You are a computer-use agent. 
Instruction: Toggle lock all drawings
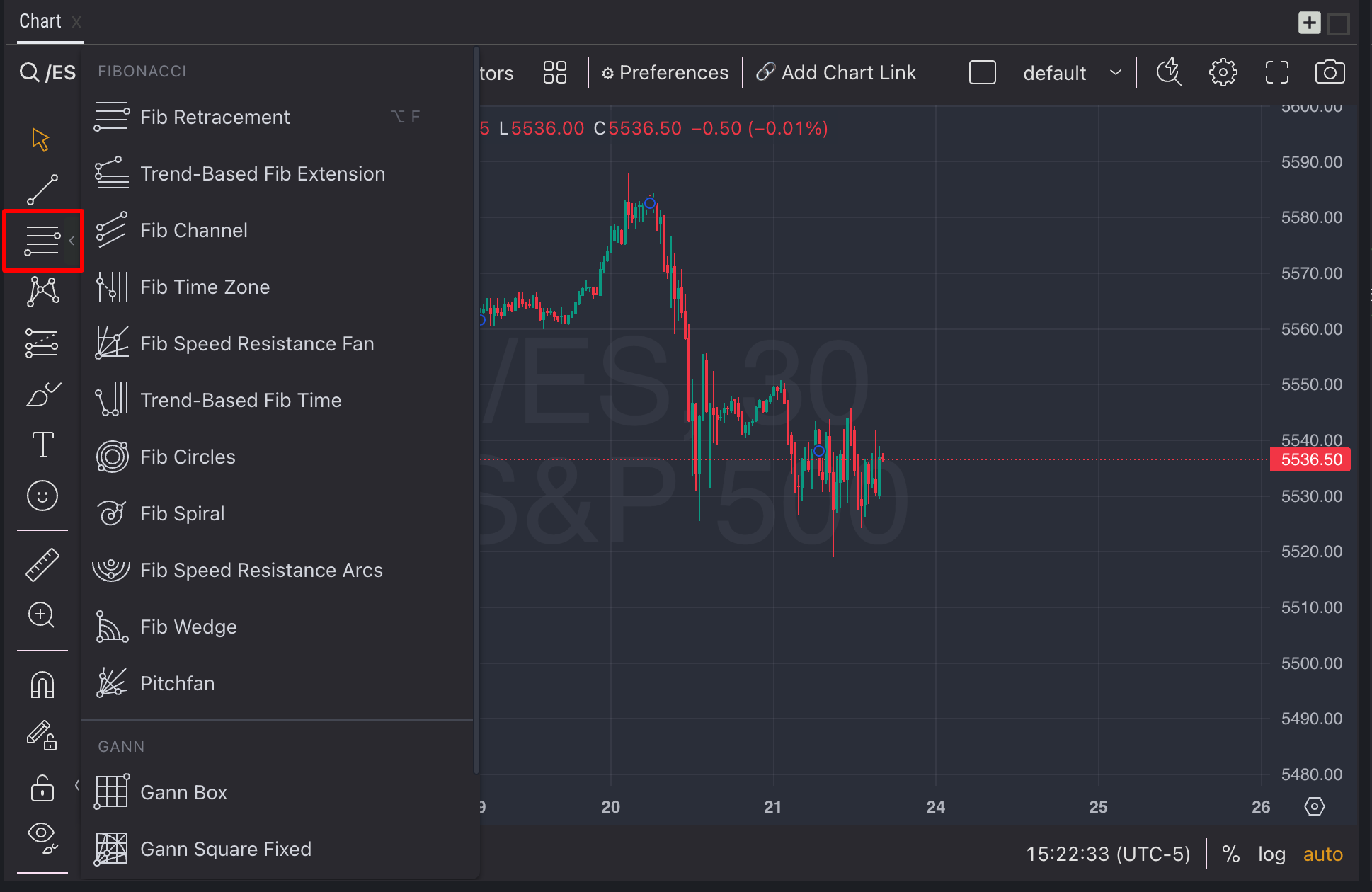click(x=42, y=787)
